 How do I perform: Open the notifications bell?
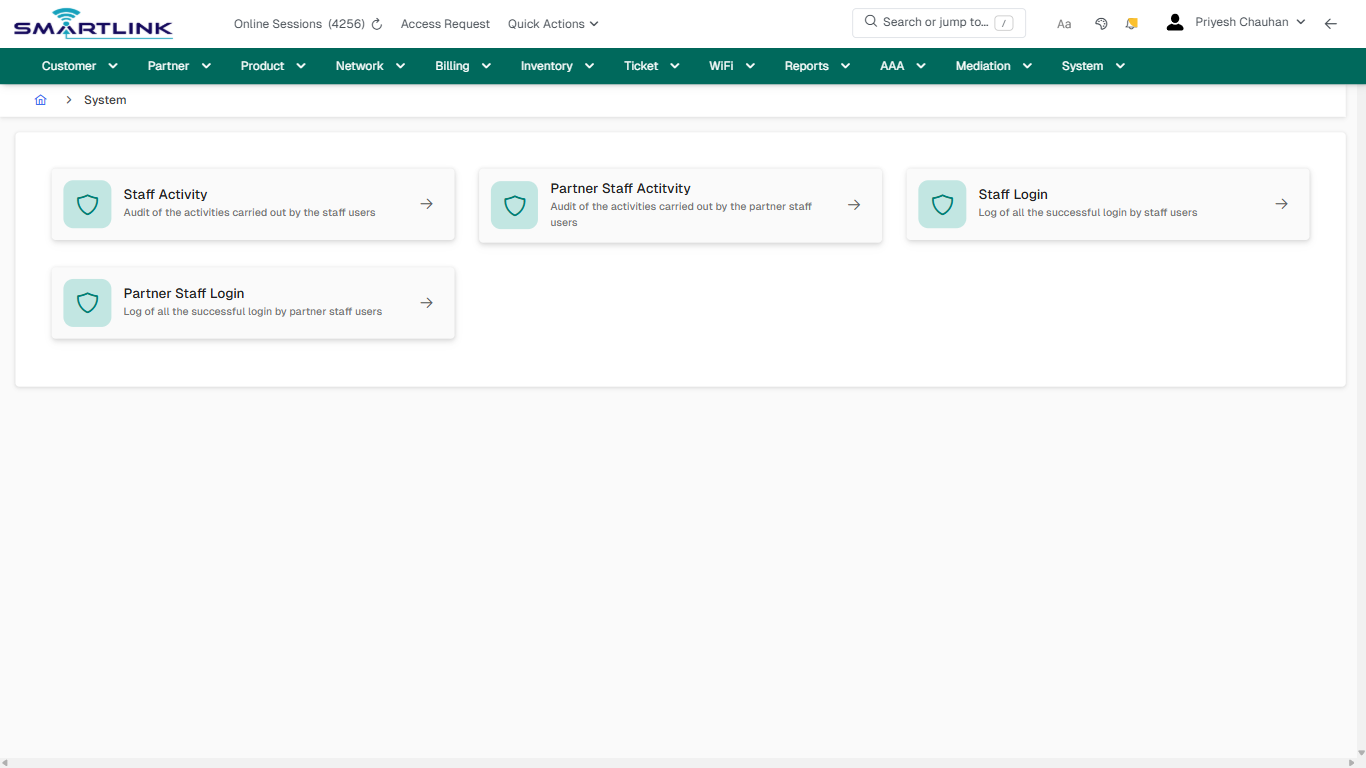(1131, 22)
